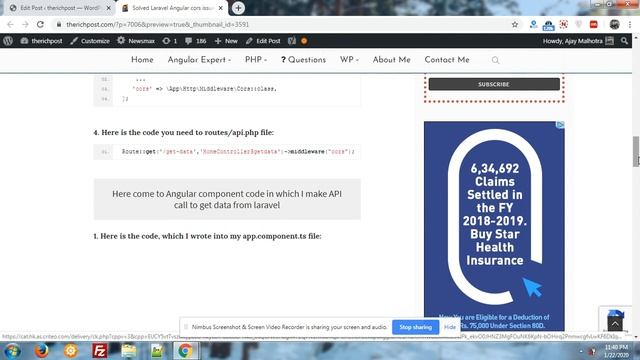Switch to the Edit Post WordPress tab
The image size is (640, 360).
60,8
